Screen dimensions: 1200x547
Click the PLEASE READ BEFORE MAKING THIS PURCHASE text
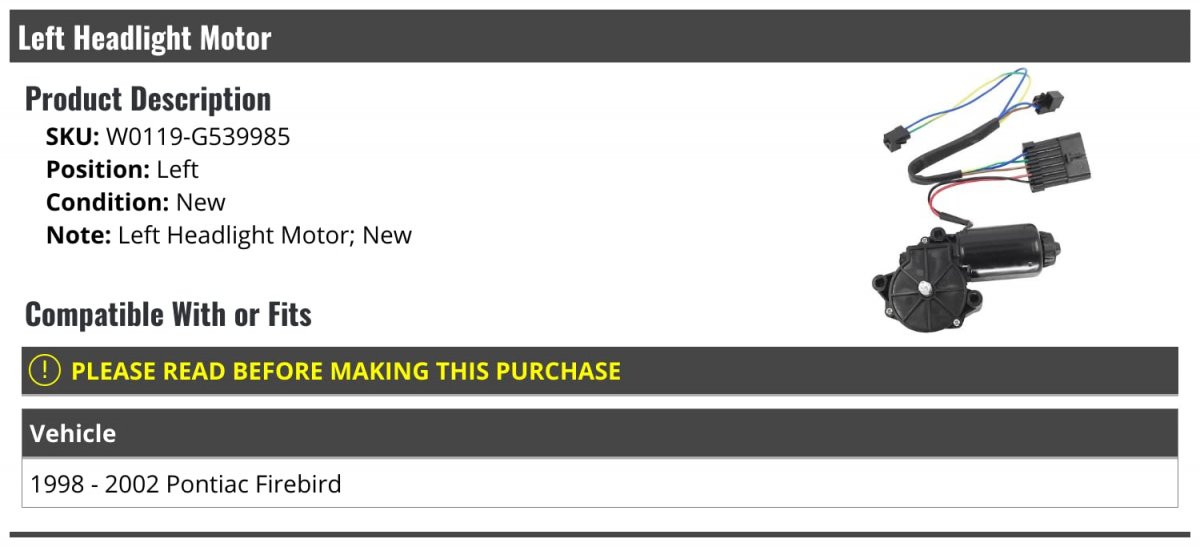346,371
